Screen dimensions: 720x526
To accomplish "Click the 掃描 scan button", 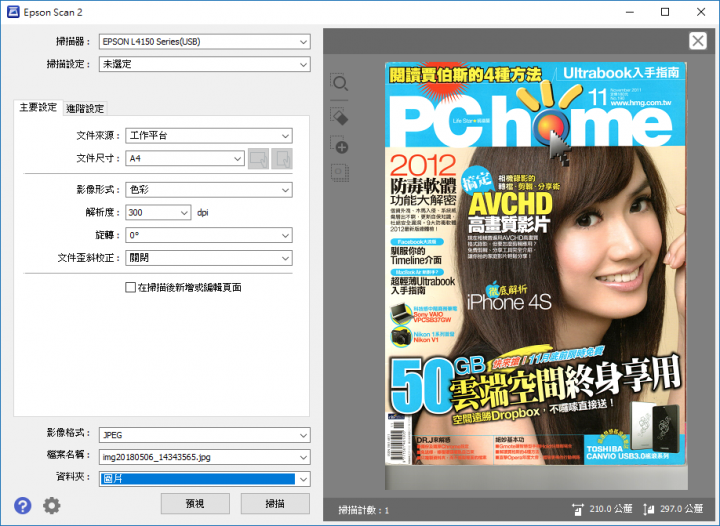I will [x=275, y=504].
